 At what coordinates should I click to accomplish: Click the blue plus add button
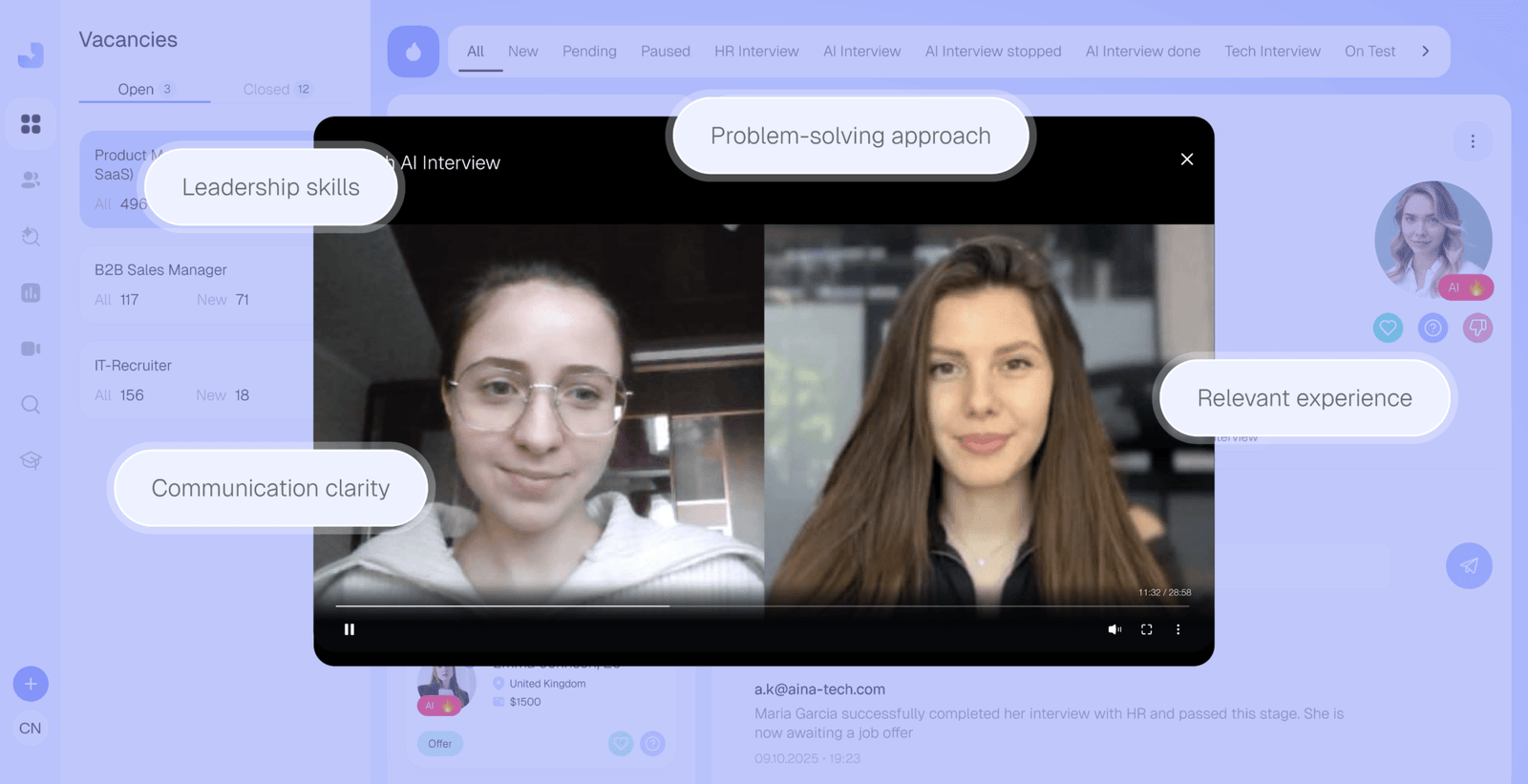(x=31, y=684)
